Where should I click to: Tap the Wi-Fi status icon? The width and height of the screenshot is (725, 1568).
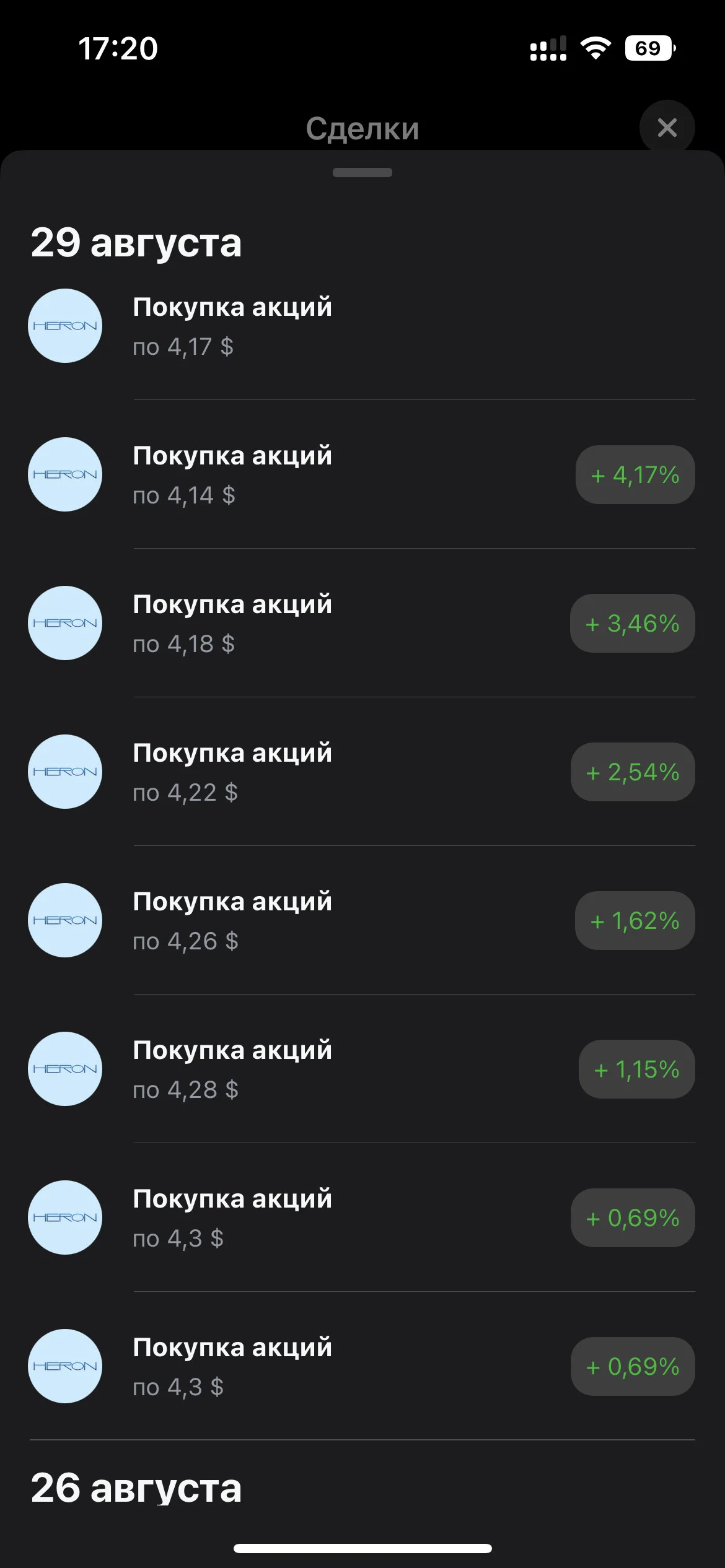[x=595, y=48]
